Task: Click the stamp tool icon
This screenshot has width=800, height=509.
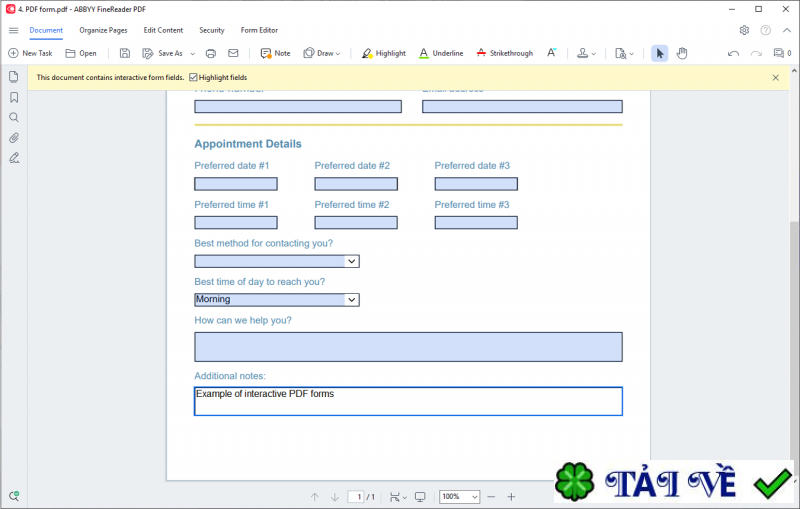Action: (x=582, y=53)
